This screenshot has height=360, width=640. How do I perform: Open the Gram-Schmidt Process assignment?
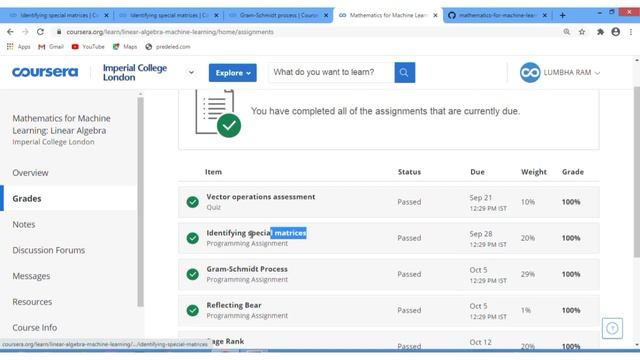coord(247,269)
